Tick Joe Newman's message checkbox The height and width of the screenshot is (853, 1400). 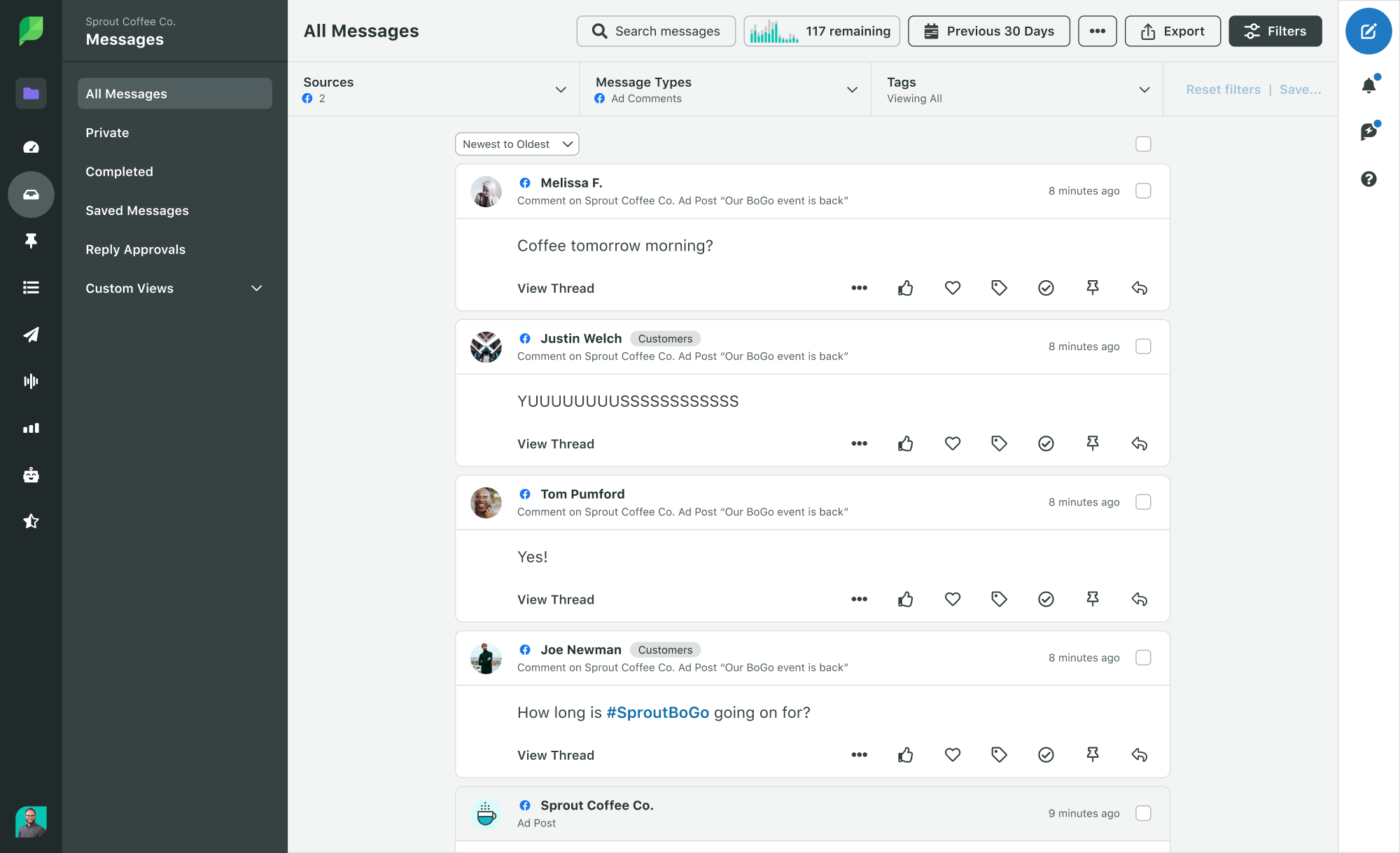coord(1143,658)
